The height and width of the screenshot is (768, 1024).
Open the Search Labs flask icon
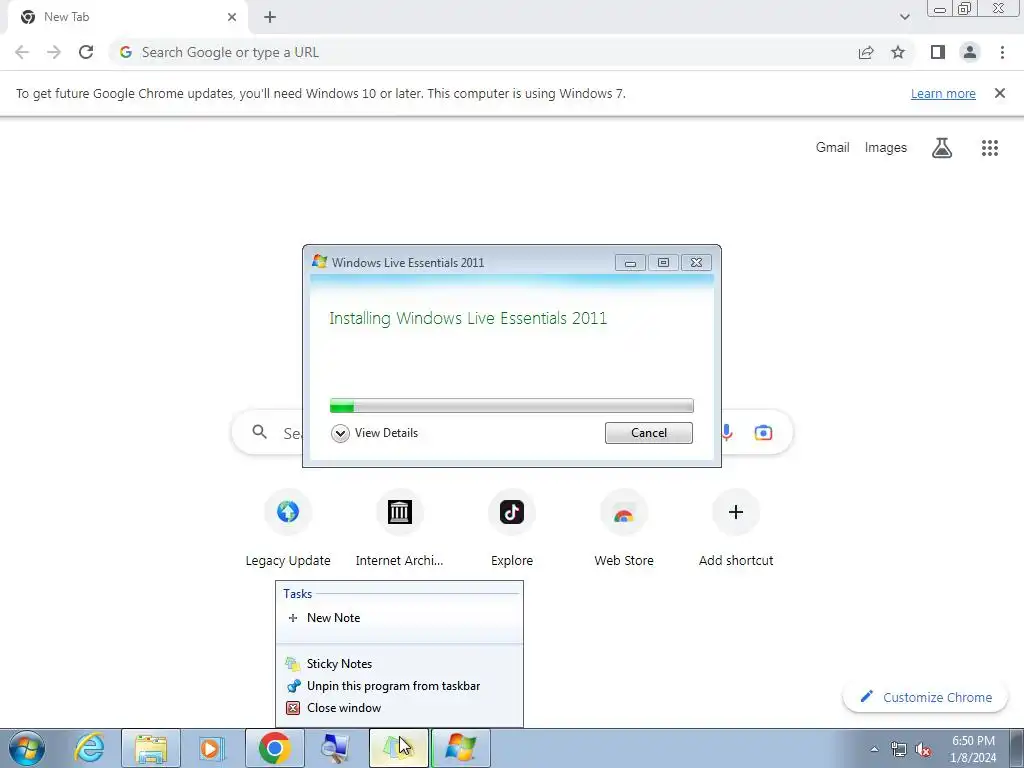[x=942, y=148]
